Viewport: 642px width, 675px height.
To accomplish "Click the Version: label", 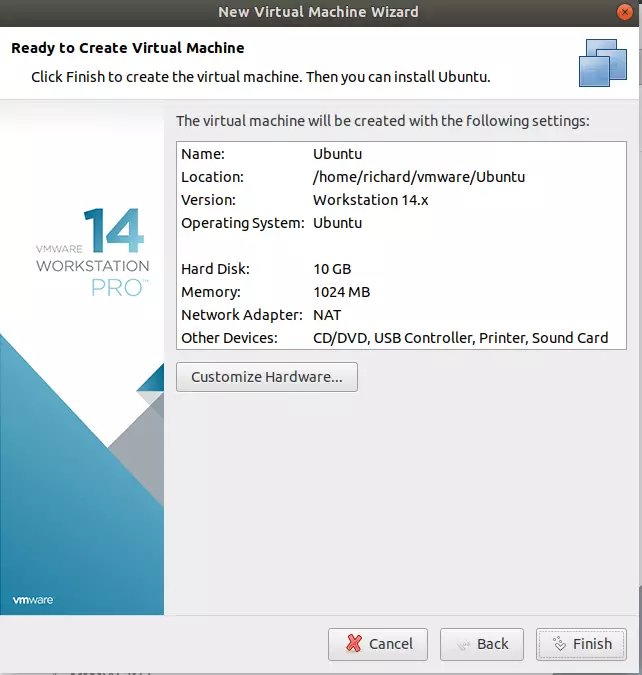I will point(208,200).
